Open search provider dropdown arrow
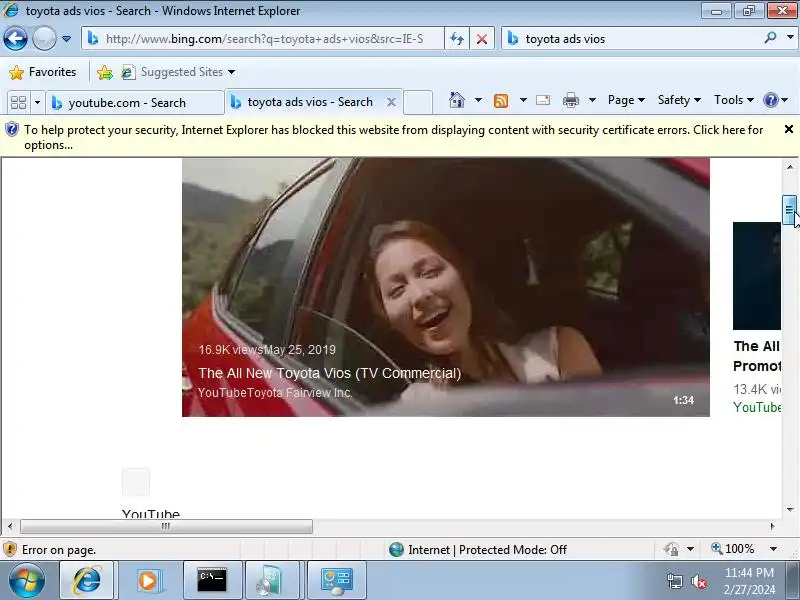800x600 pixels. click(790, 38)
